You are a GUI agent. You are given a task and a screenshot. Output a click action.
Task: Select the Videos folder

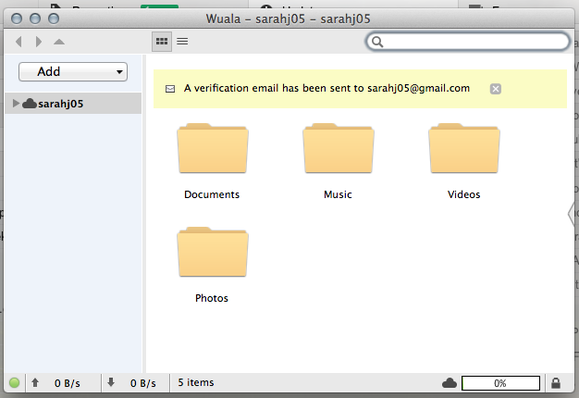point(464,148)
